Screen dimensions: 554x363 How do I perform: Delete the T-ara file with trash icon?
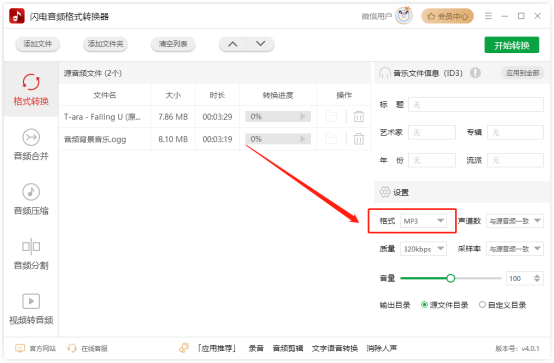(x=359, y=116)
